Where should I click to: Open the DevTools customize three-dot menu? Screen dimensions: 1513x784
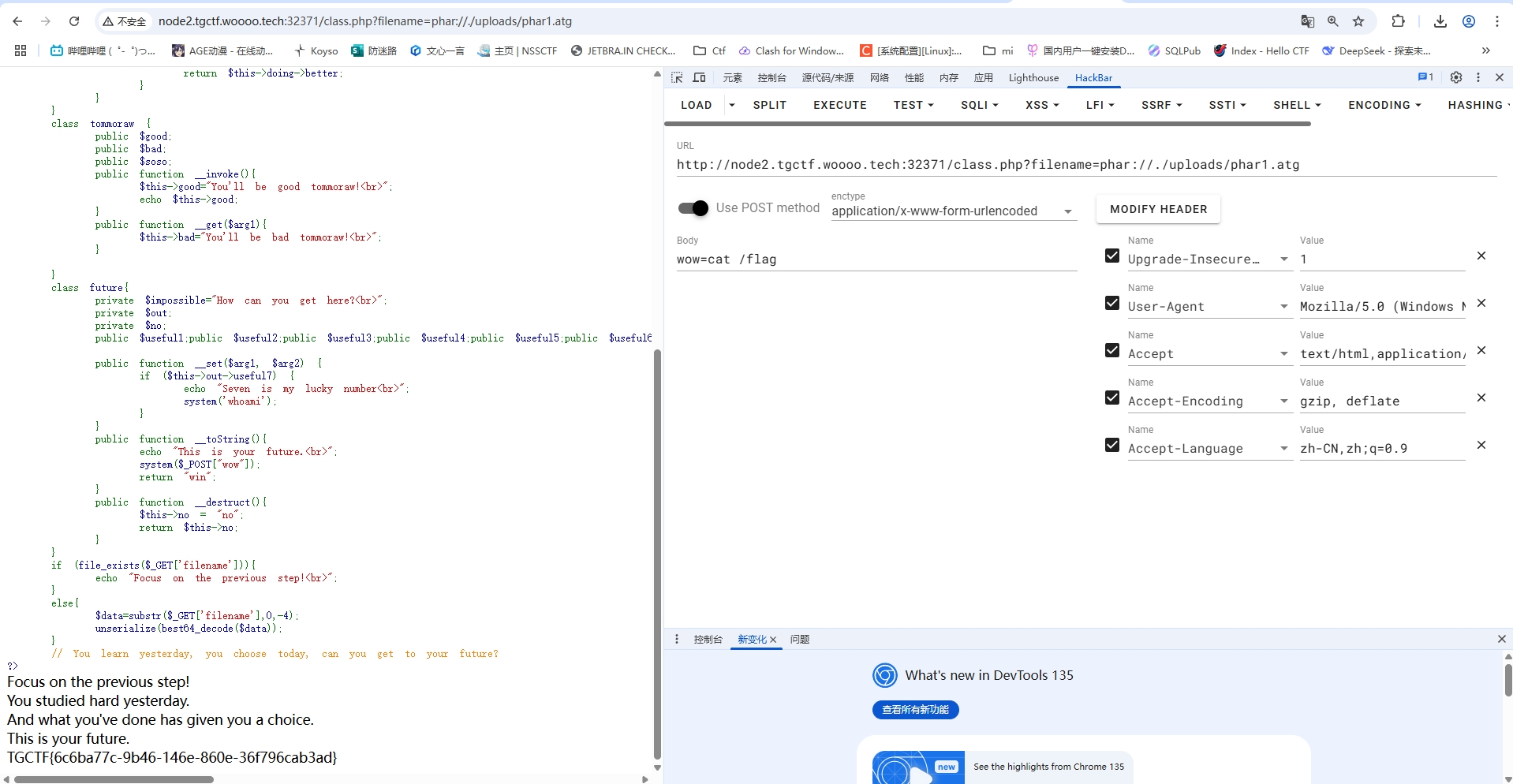coord(1478,77)
